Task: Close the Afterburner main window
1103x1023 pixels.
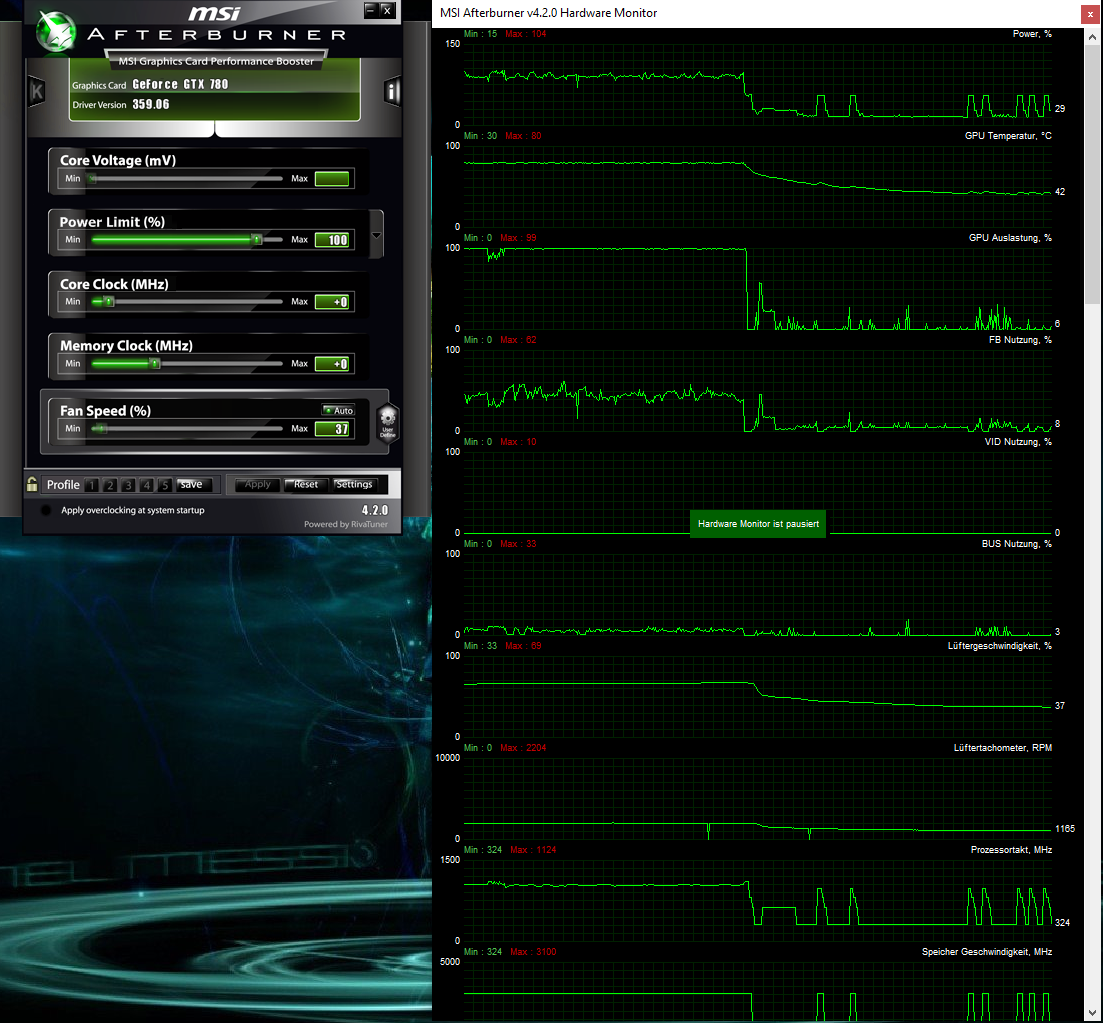Action: point(387,10)
